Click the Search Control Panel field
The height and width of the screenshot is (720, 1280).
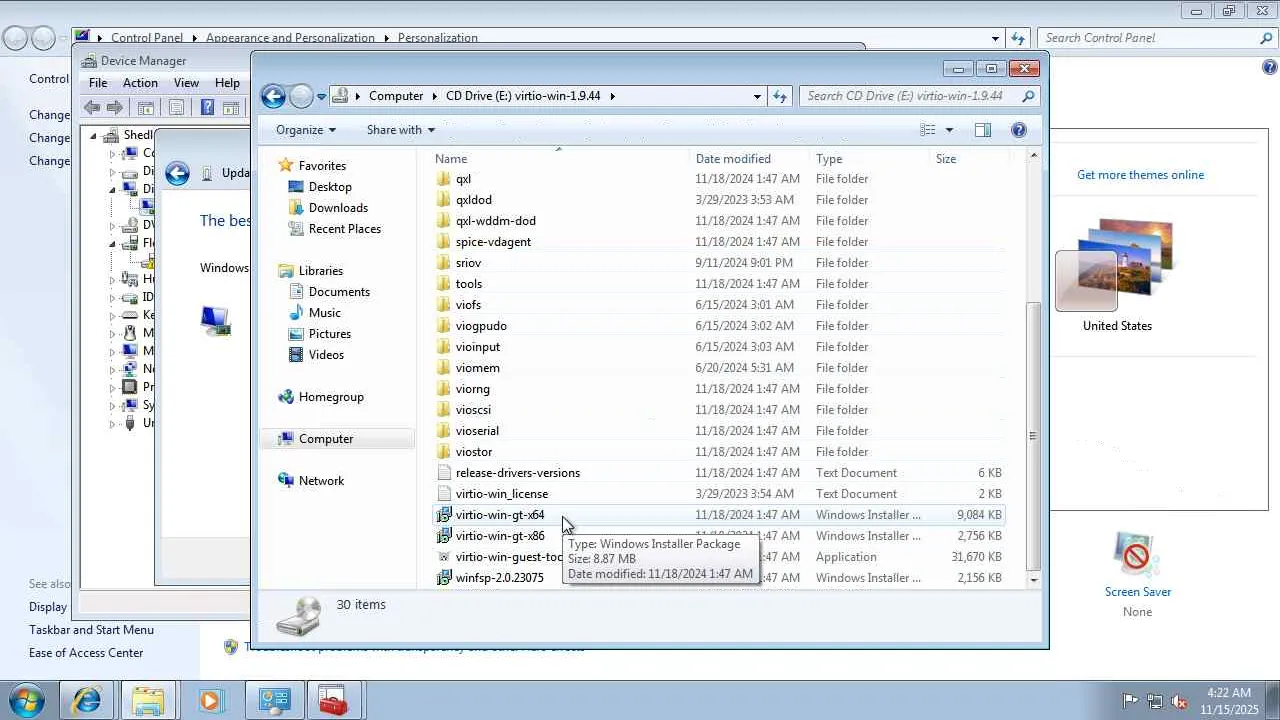pyautogui.click(x=1156, y=38)
